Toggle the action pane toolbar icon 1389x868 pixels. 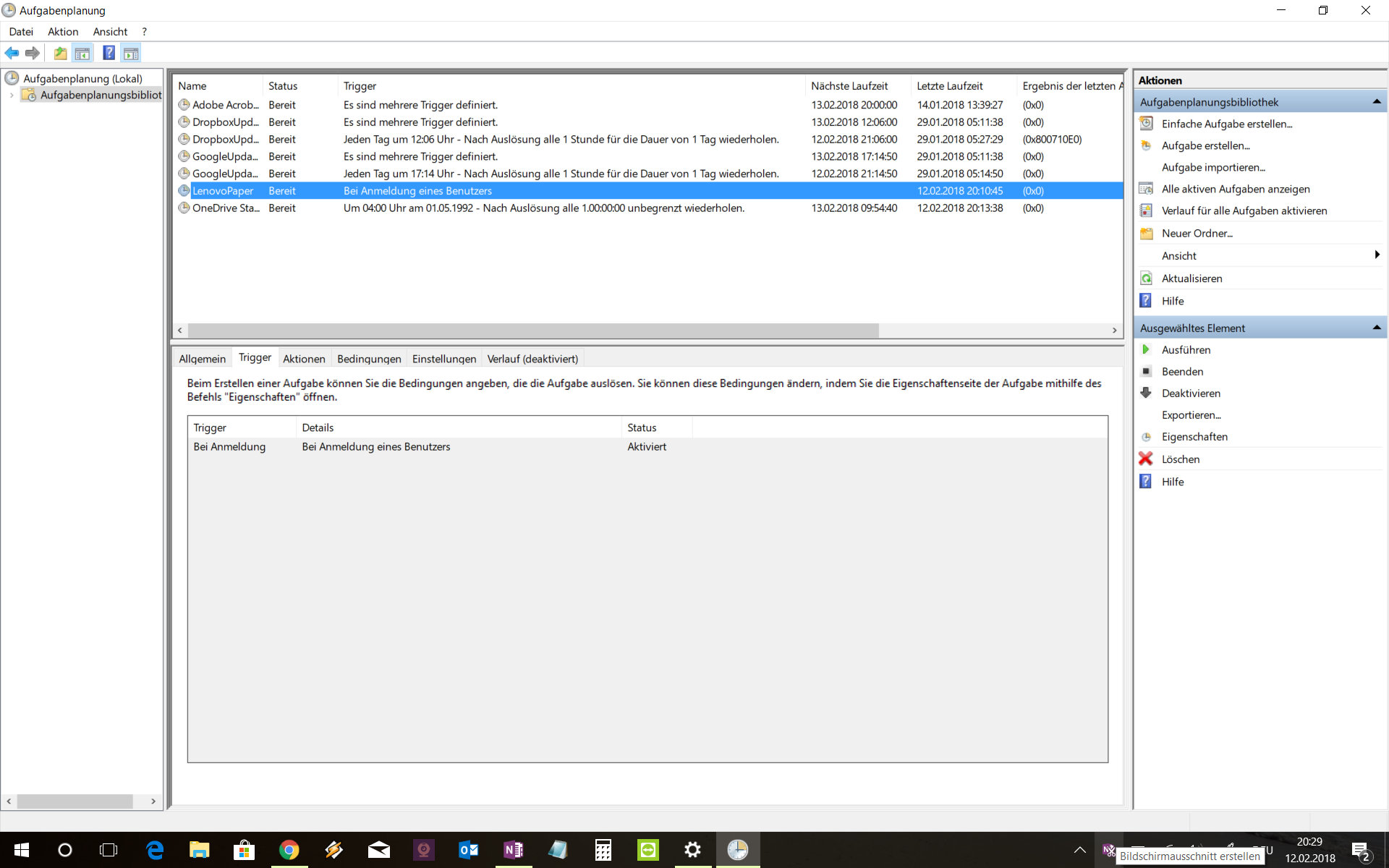[131, 53]
